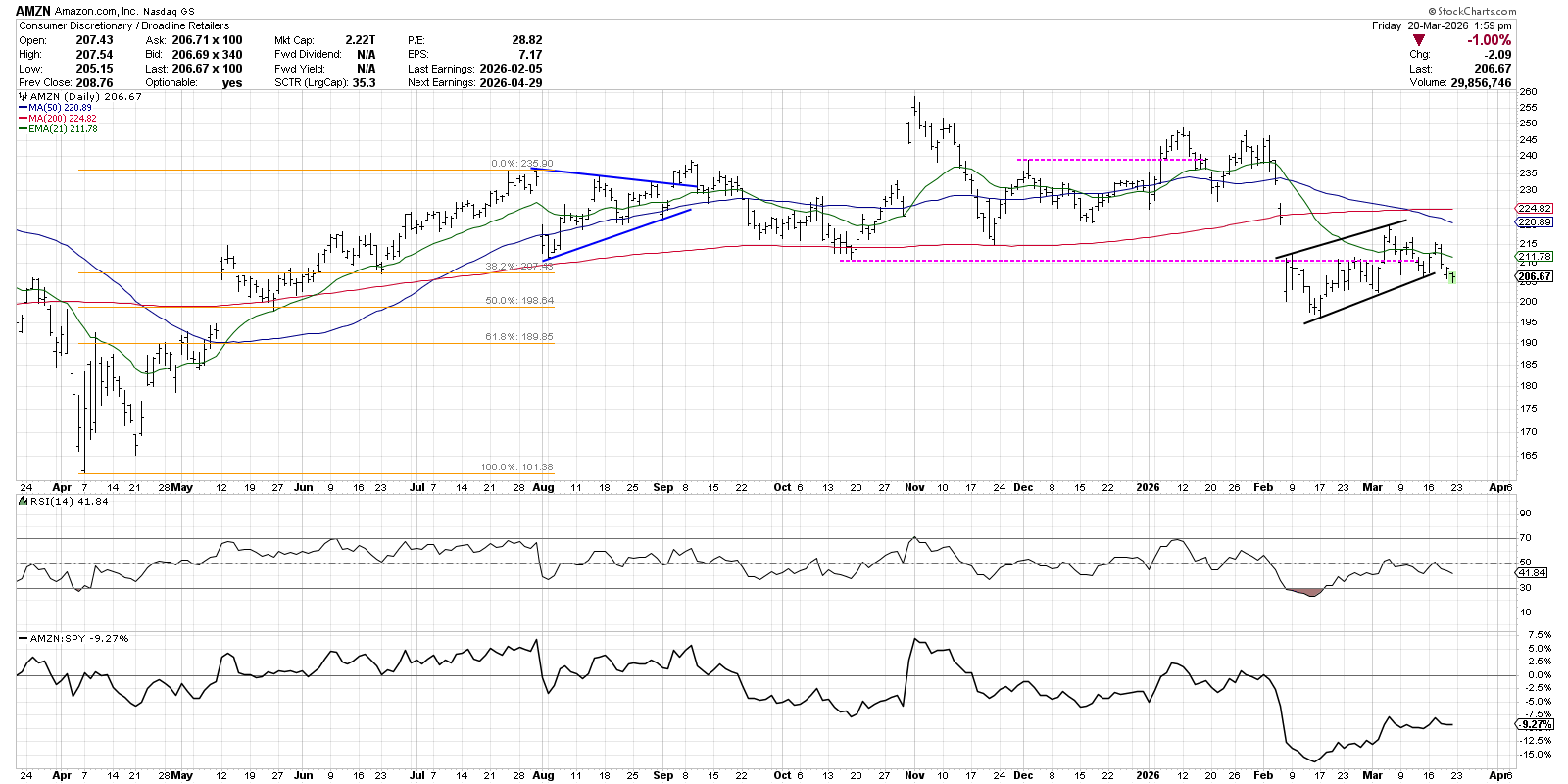The width and height of the screenshot is (1568, 784).
Task: Click the AMZN ticker symbol heading
Action: [x=33, y=11]
